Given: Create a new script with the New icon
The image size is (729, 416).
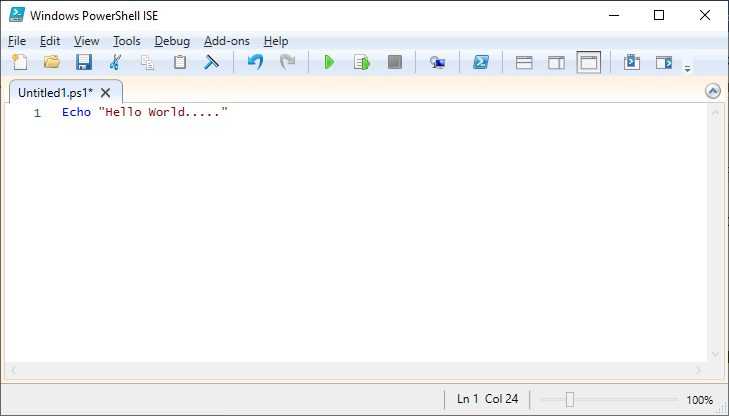Looking at the screenshot, I should coord(20,62).
